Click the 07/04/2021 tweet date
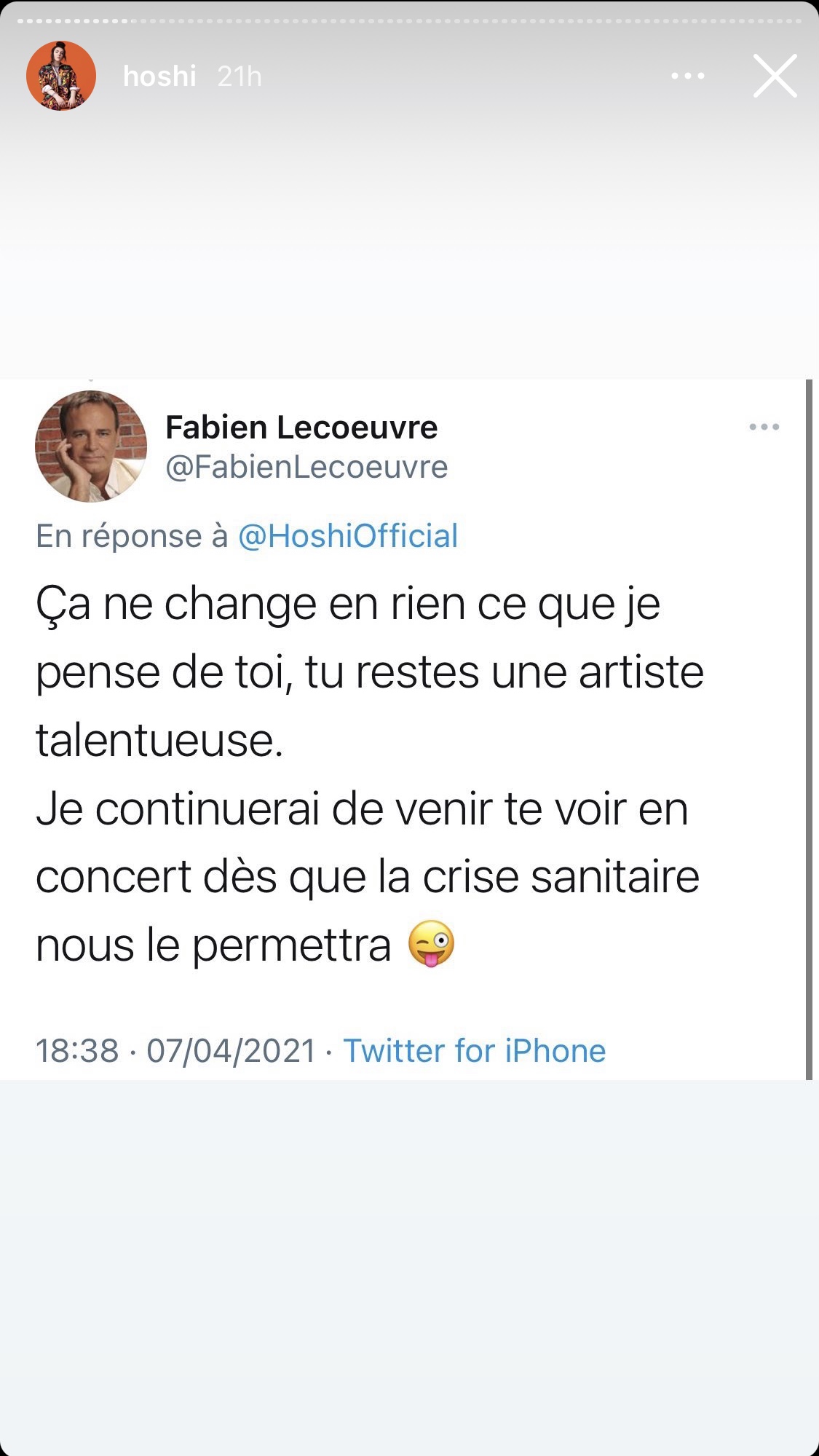The height and width of the screenshot is (1456, 819). (x=231, y=1051)
